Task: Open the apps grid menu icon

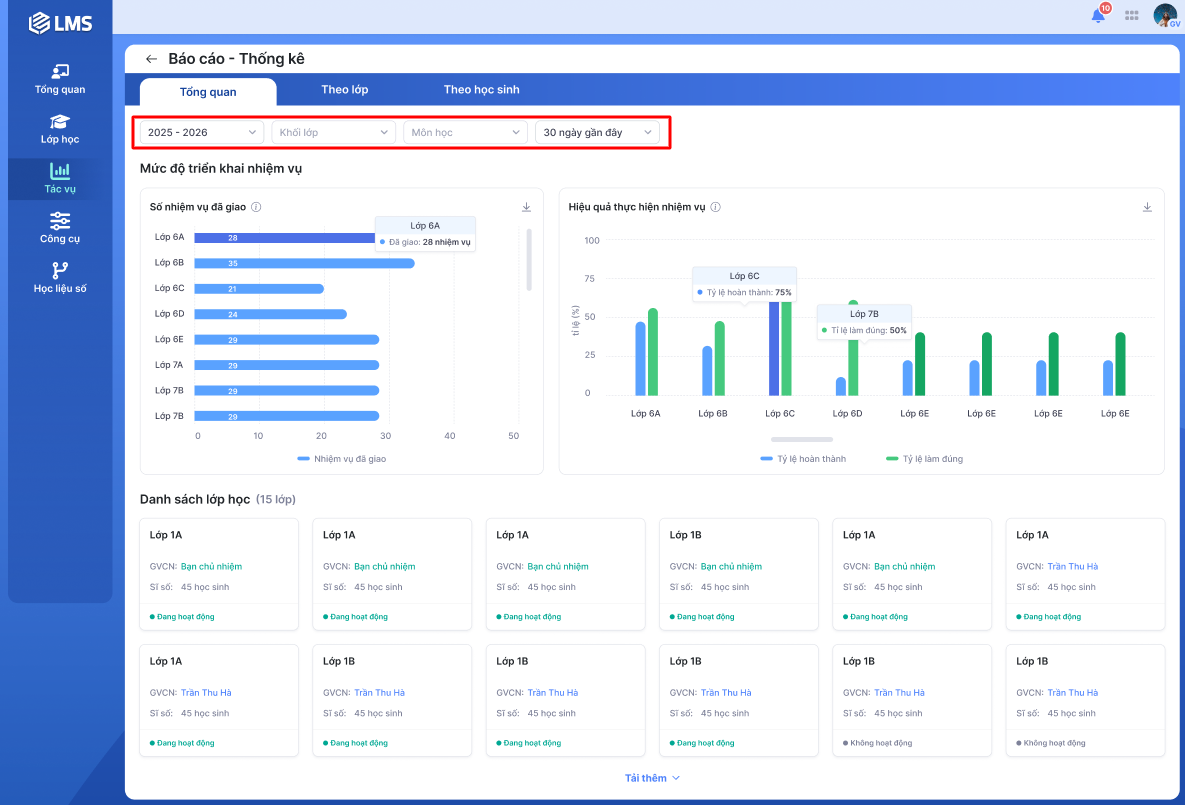Action: point(1132,15)
